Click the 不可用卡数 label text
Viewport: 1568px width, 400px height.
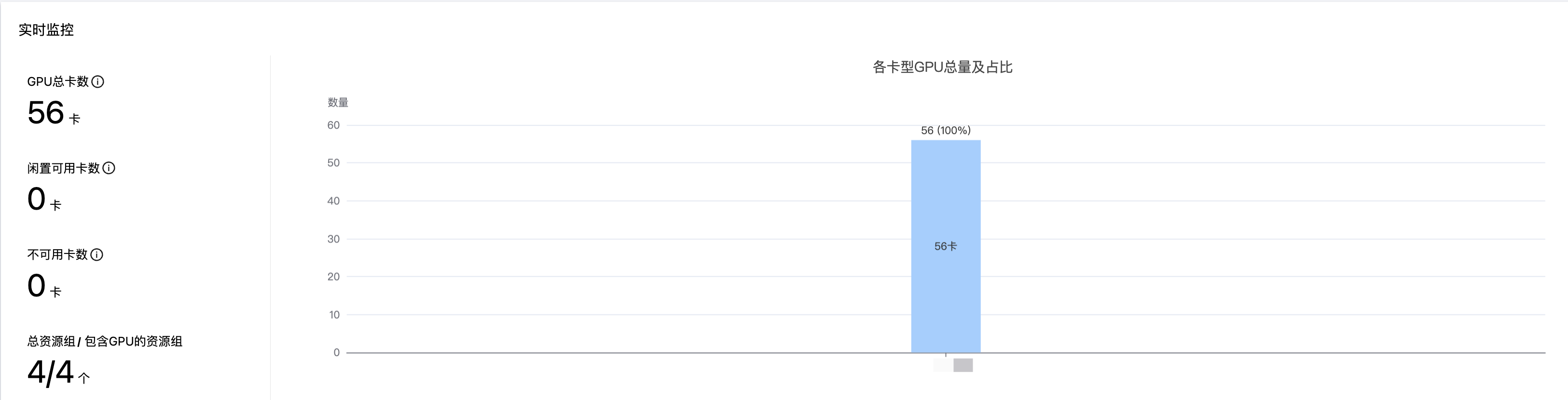point(57,255)
